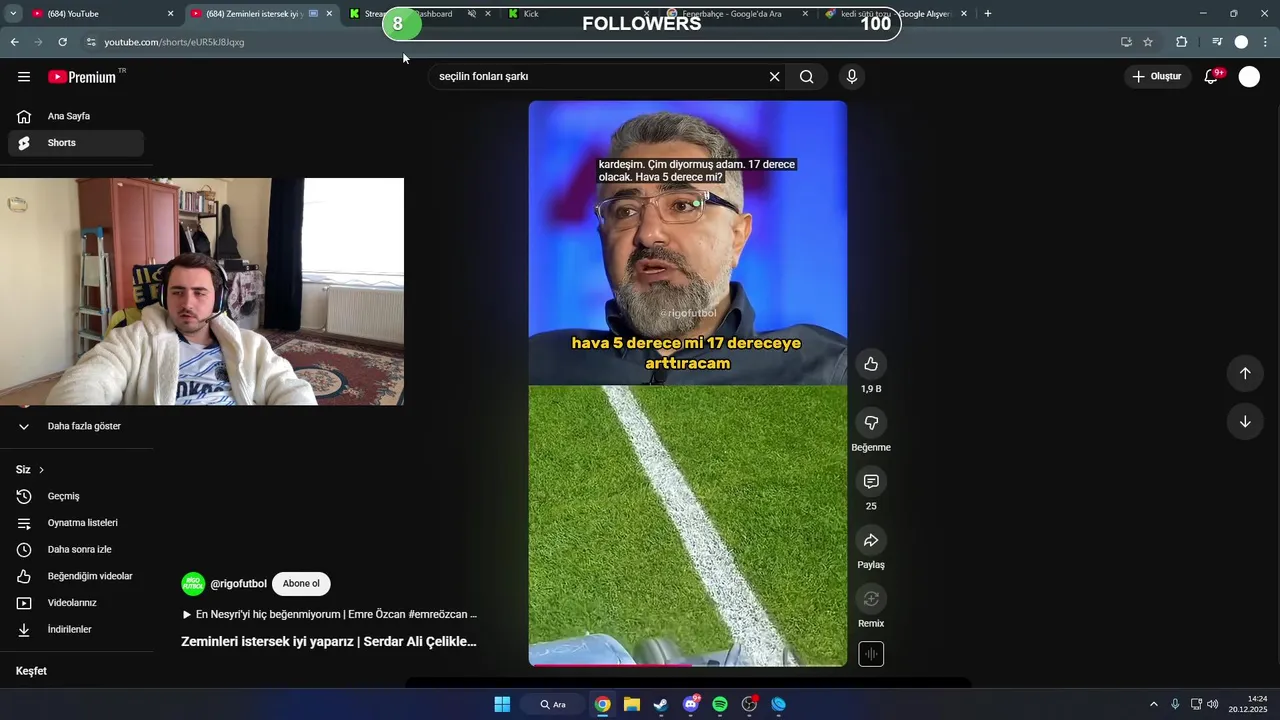Open the taskbar Ara search box
1280x720 pixels.
553,704
